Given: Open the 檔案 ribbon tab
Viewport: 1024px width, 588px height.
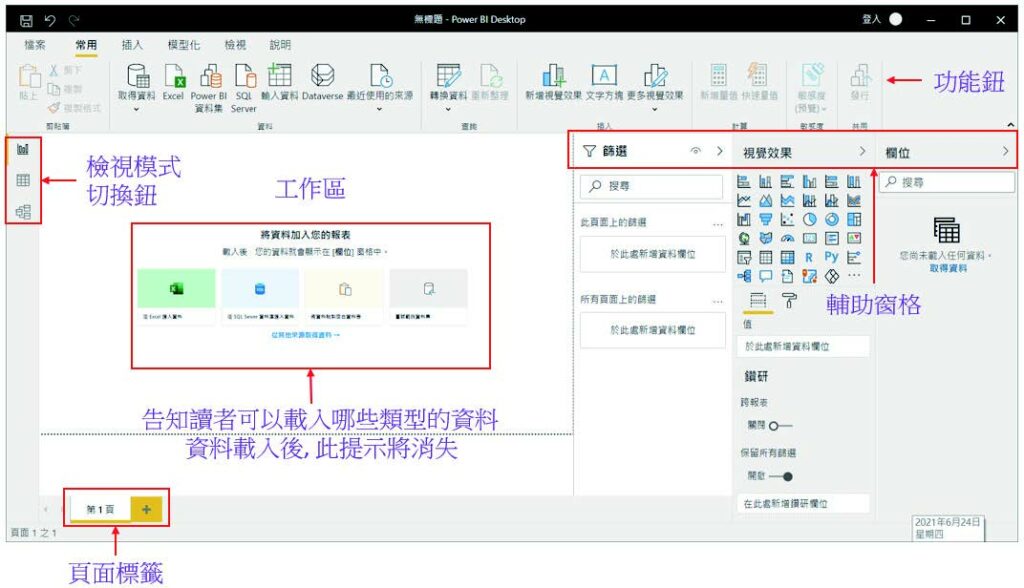Looking at the screenshot, I should [35, 44].
